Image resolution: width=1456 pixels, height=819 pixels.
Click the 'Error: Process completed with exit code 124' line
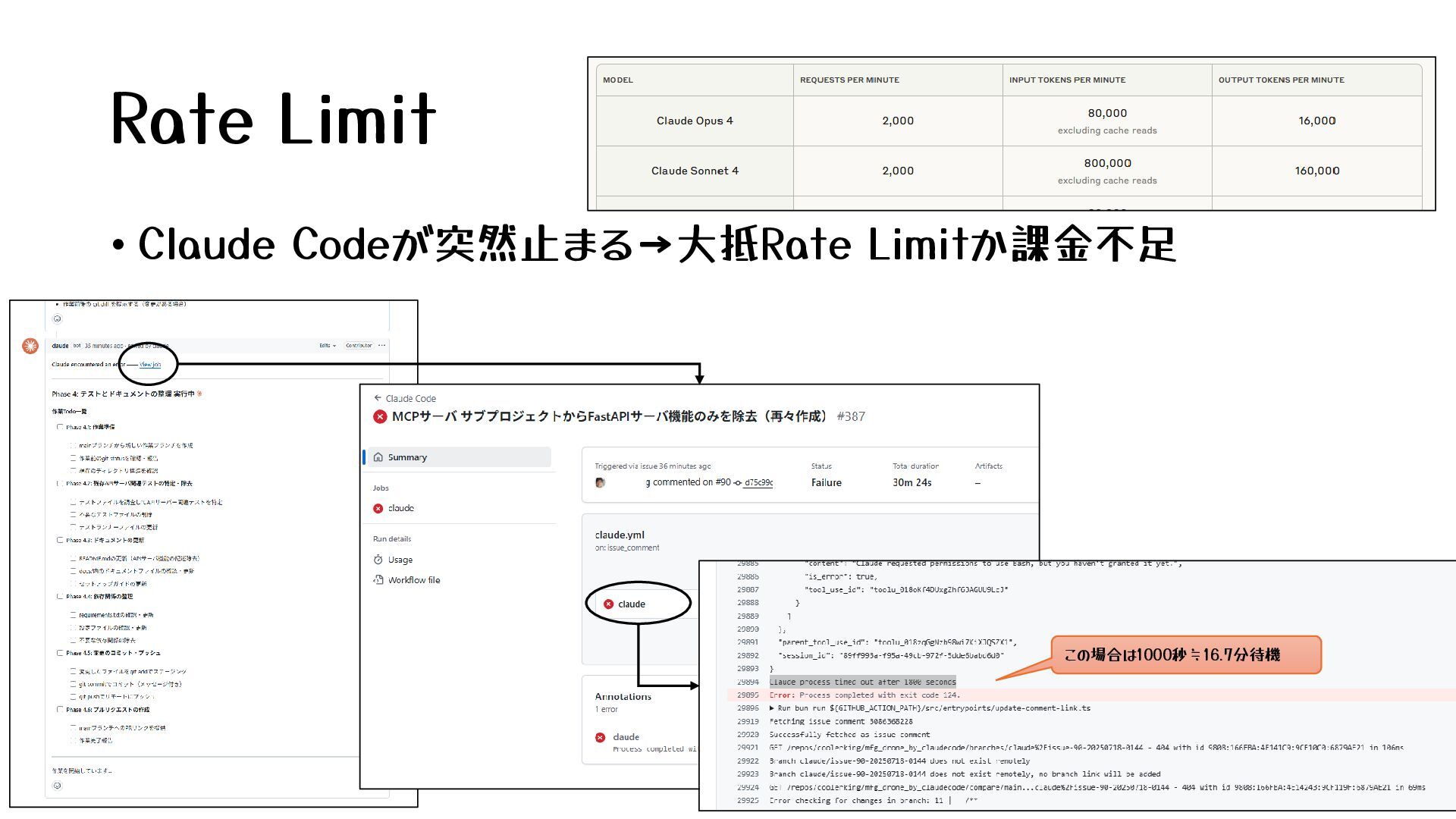pyautogui.click(x=864, y=695)
